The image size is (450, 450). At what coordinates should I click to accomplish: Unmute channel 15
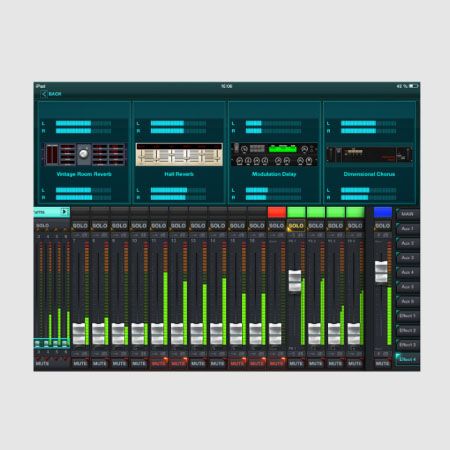click(237, 363)
